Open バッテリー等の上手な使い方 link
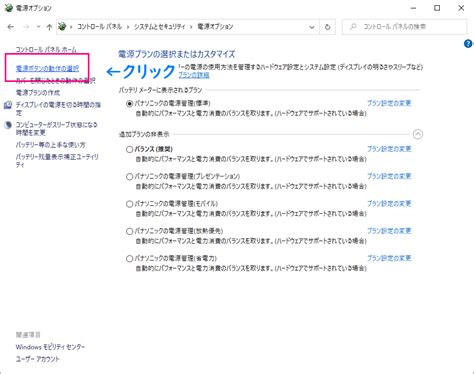Viewport: 474px width, 374px height. pos(50,145)
